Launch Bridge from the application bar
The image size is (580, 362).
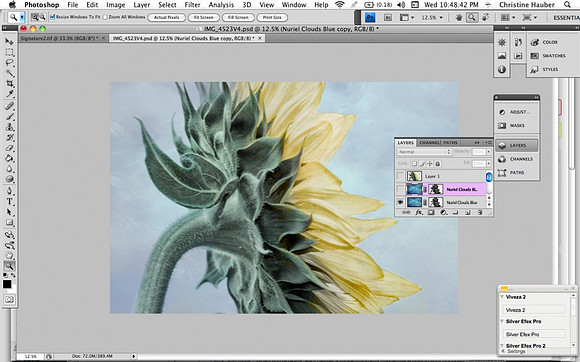pyautogui.click(x=388, y=17)
